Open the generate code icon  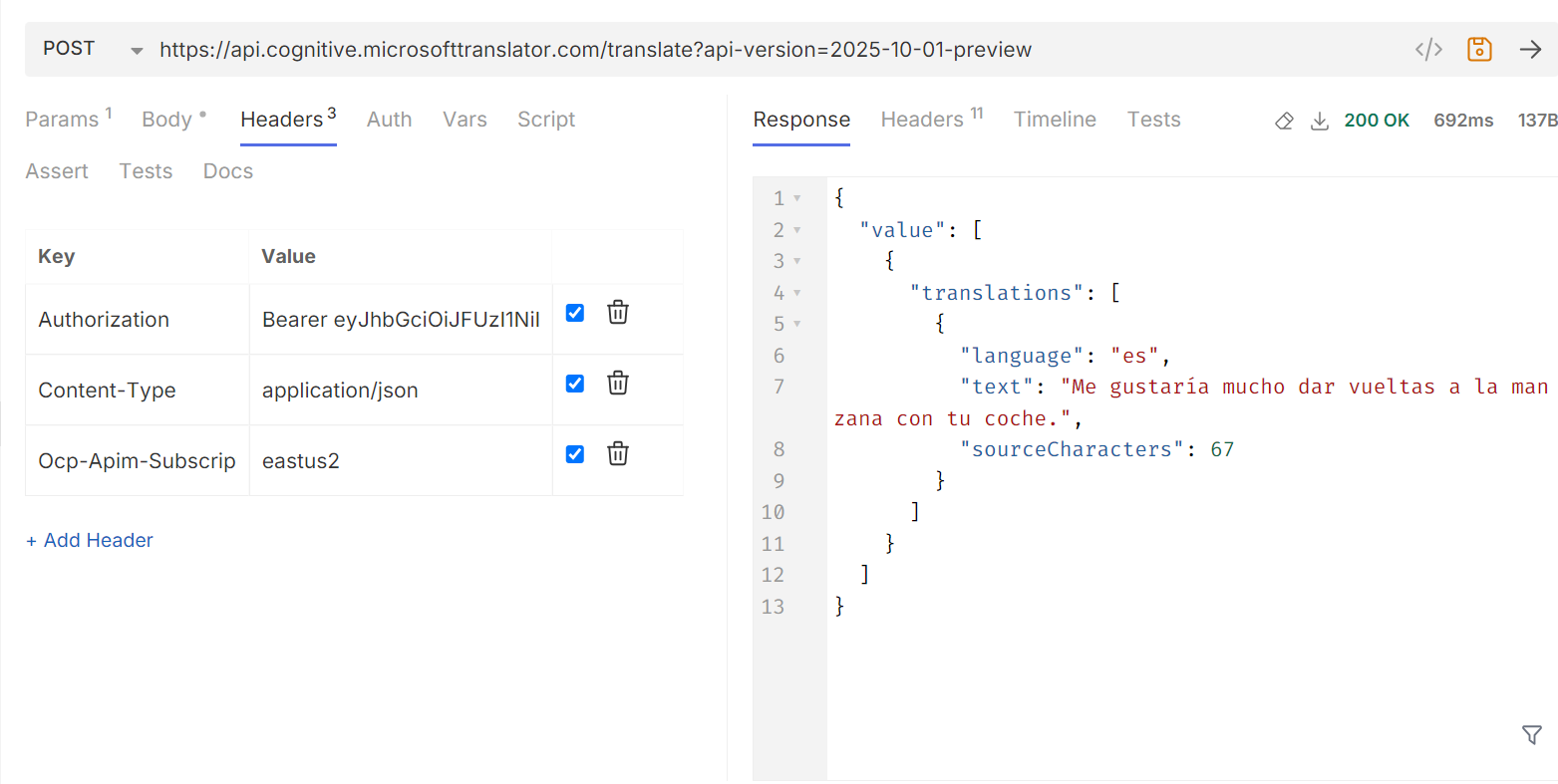1428,50
